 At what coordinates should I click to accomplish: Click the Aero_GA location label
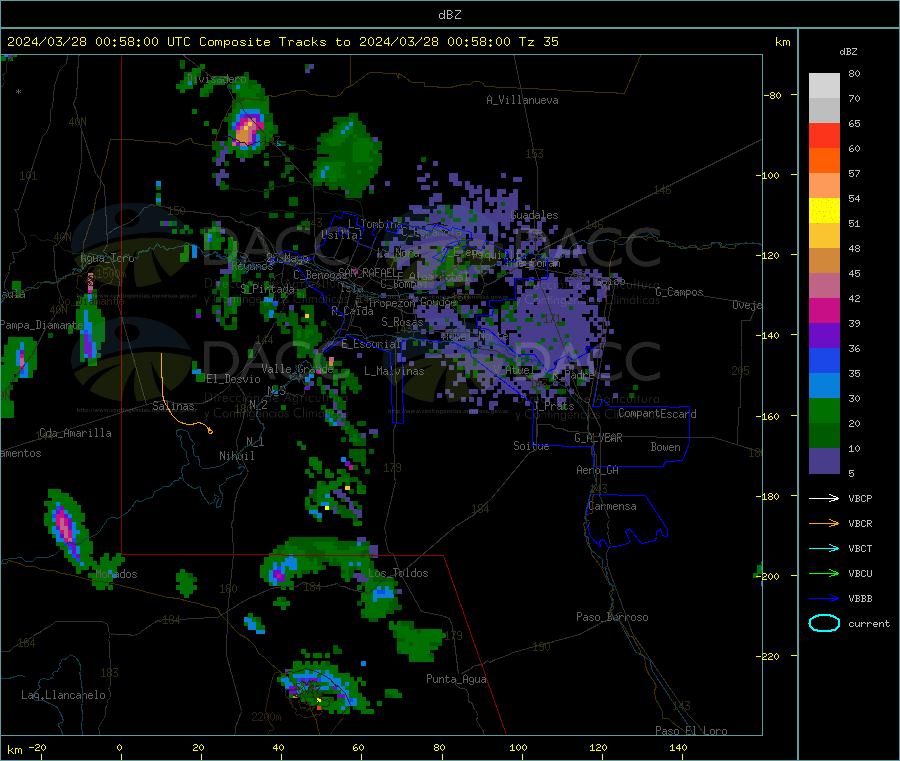598,470
